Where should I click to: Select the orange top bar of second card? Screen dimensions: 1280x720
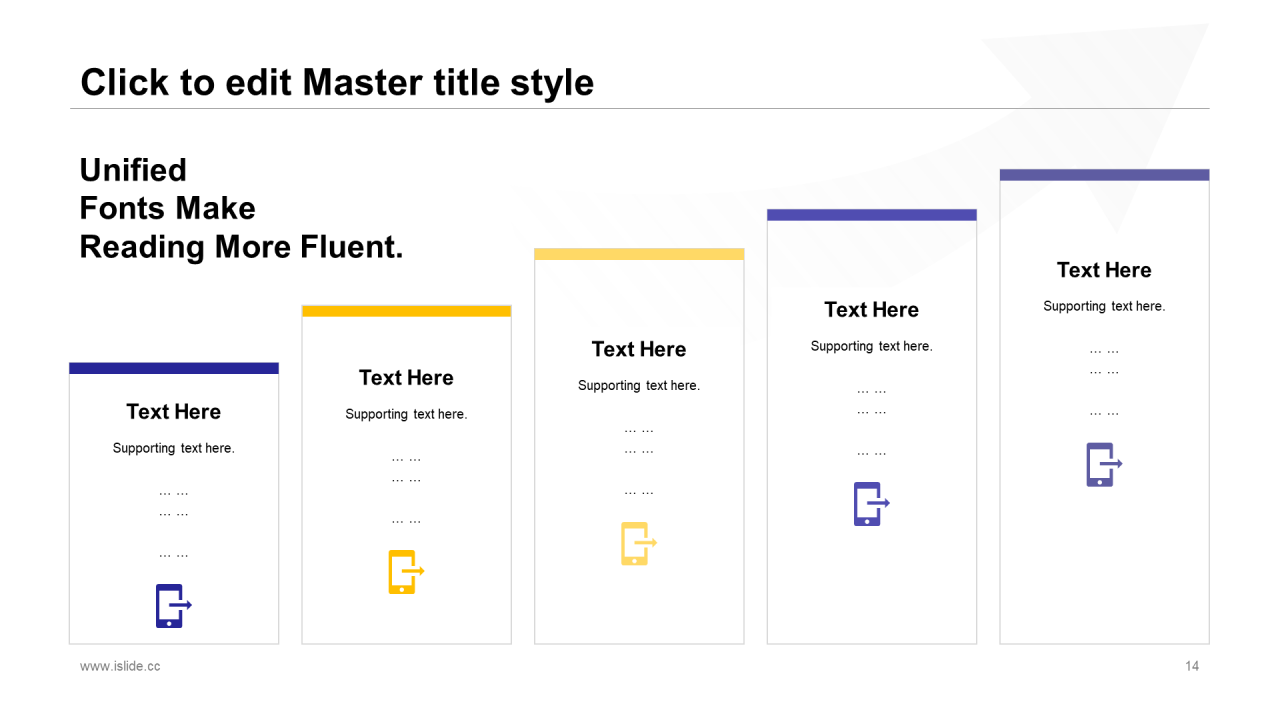pyautogui.click(x=406, y=311)
